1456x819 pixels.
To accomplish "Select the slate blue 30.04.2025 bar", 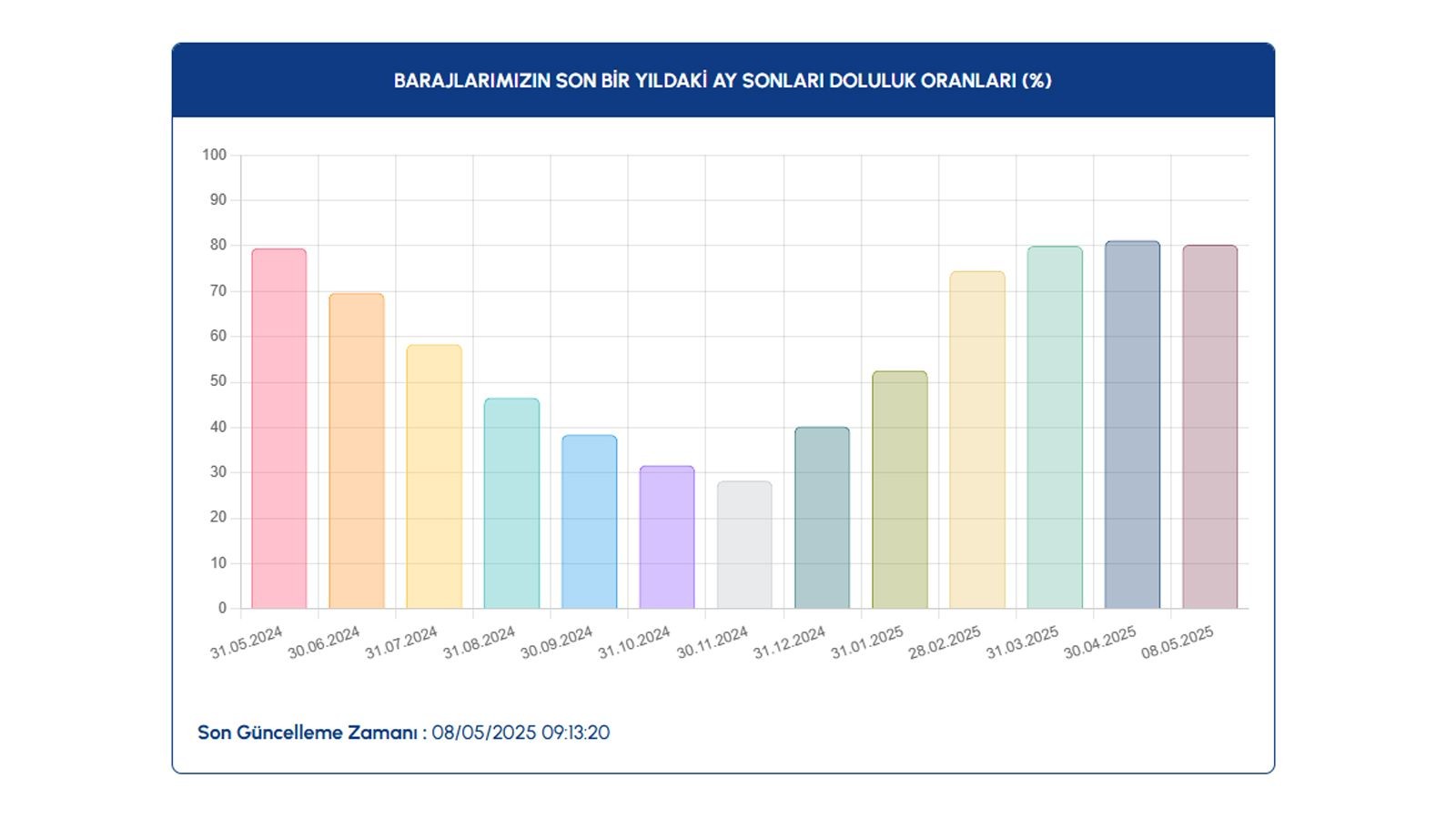I will (x=1132, y=425).
